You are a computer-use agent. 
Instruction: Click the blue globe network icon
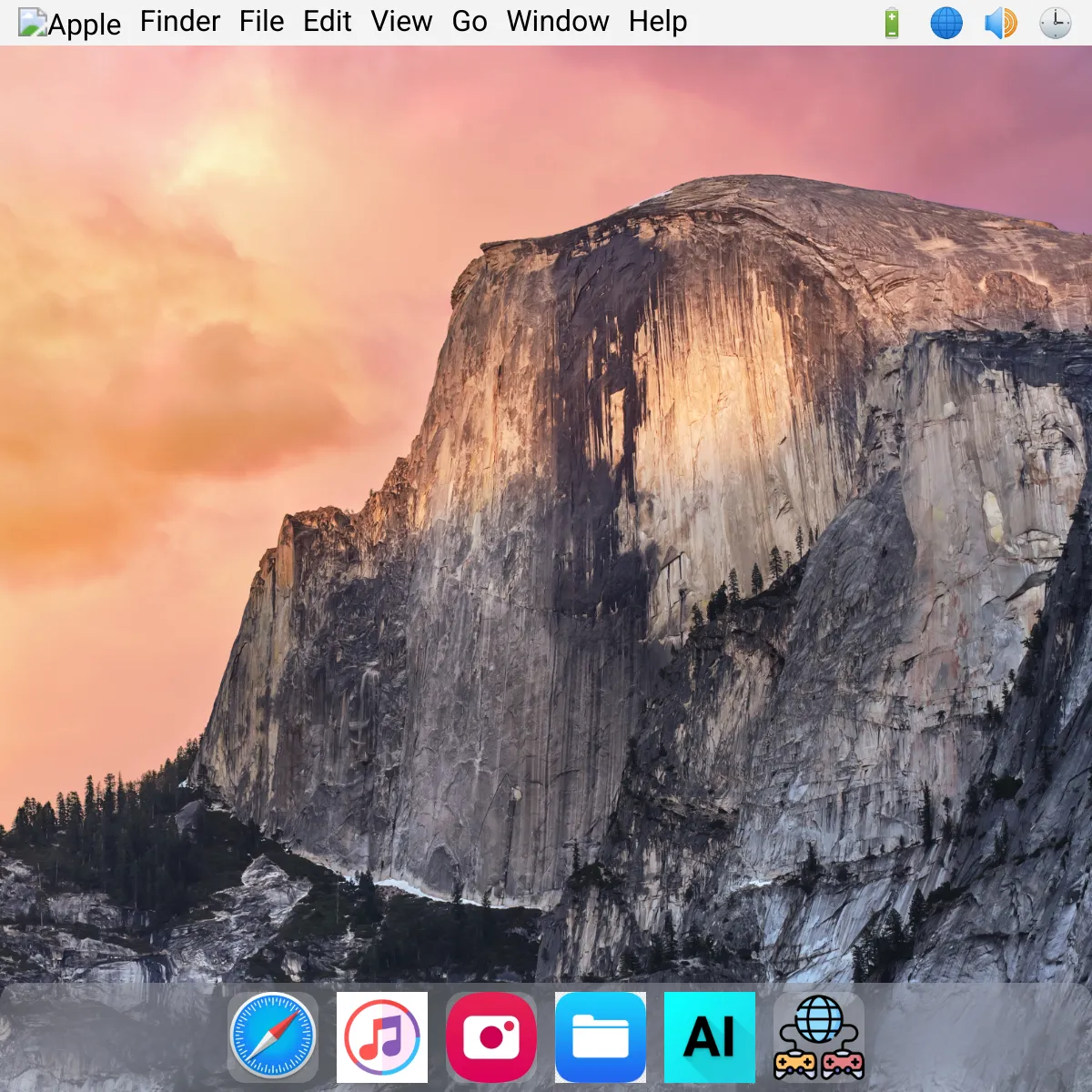click(946, 23)
